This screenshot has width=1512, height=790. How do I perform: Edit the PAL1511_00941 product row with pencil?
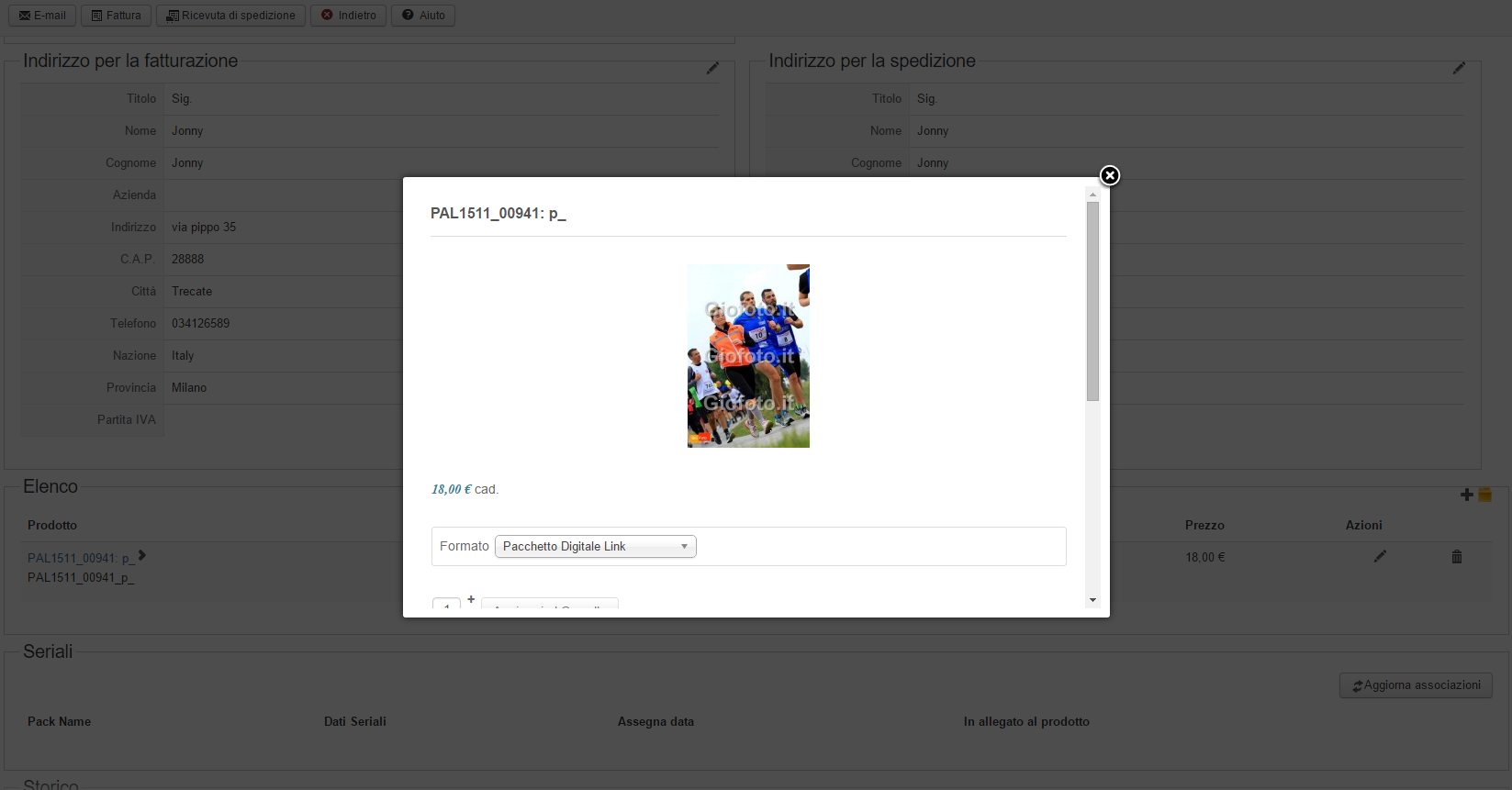point(1380,556)
